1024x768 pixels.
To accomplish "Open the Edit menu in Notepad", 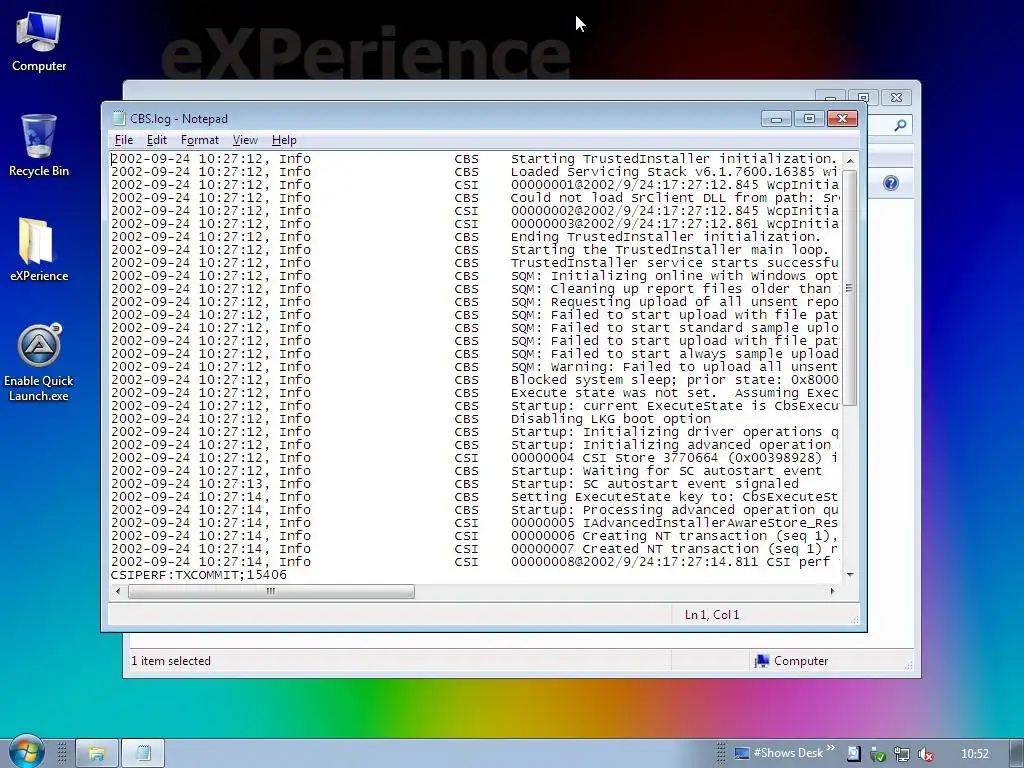I will (156, 140).
